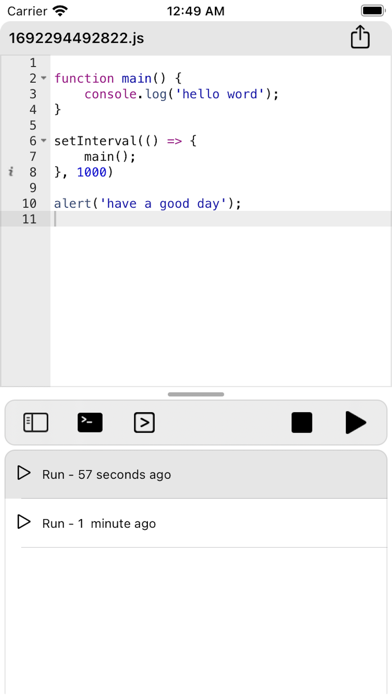Click the arrow operator on line 6
The width and height of the screenshot is (392, 696).
tap(174, 141)
